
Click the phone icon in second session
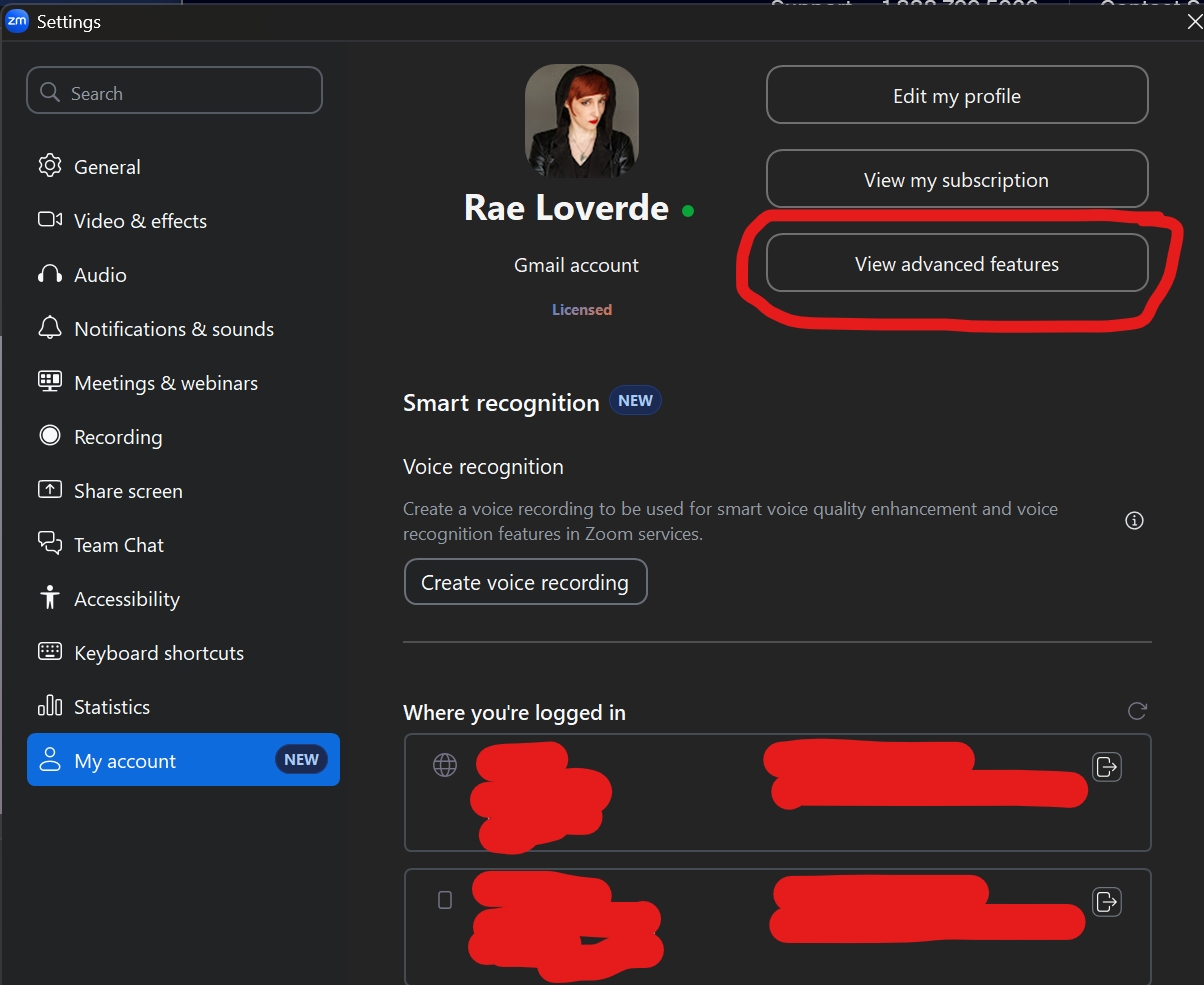(x=445, y=900)
